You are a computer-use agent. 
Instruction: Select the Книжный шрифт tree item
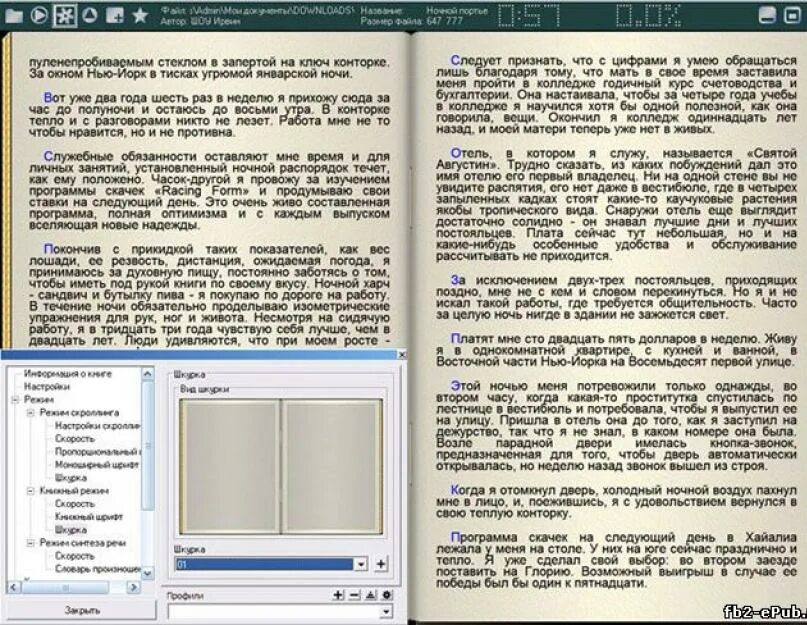(x=89, y=516)
